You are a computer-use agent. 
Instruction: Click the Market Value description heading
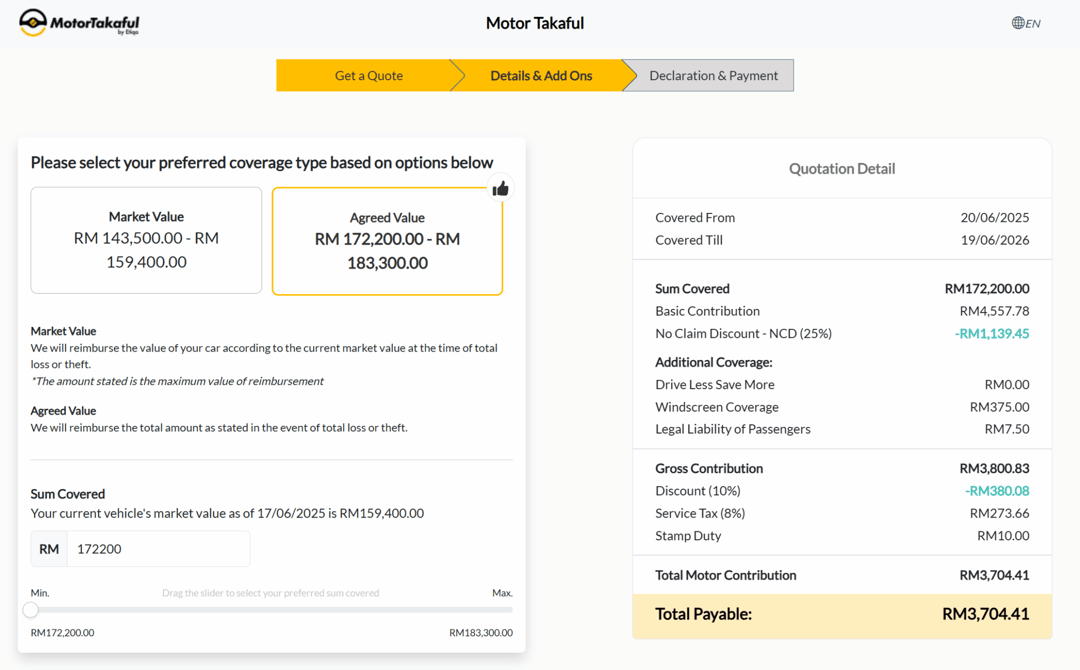(63, 331)
